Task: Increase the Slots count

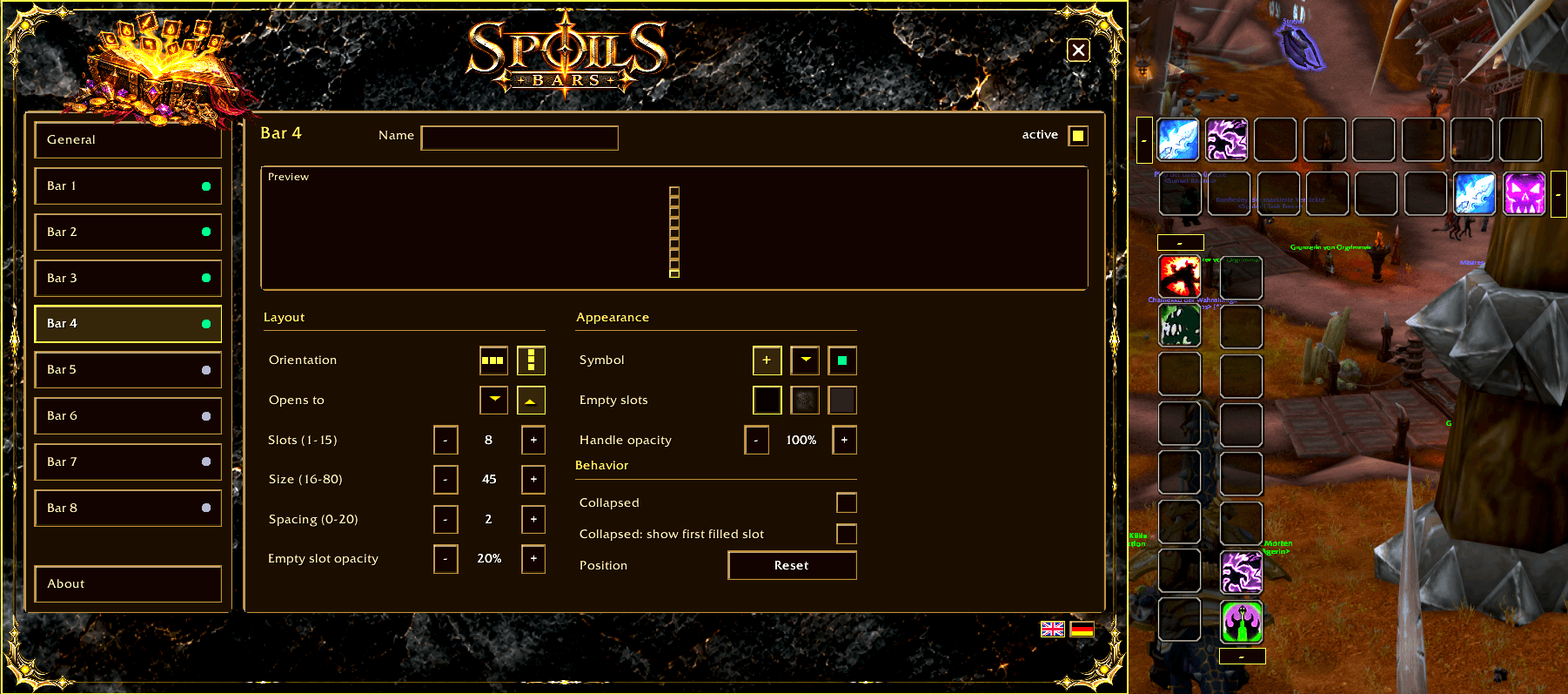Action: click(x=533, y=440)
